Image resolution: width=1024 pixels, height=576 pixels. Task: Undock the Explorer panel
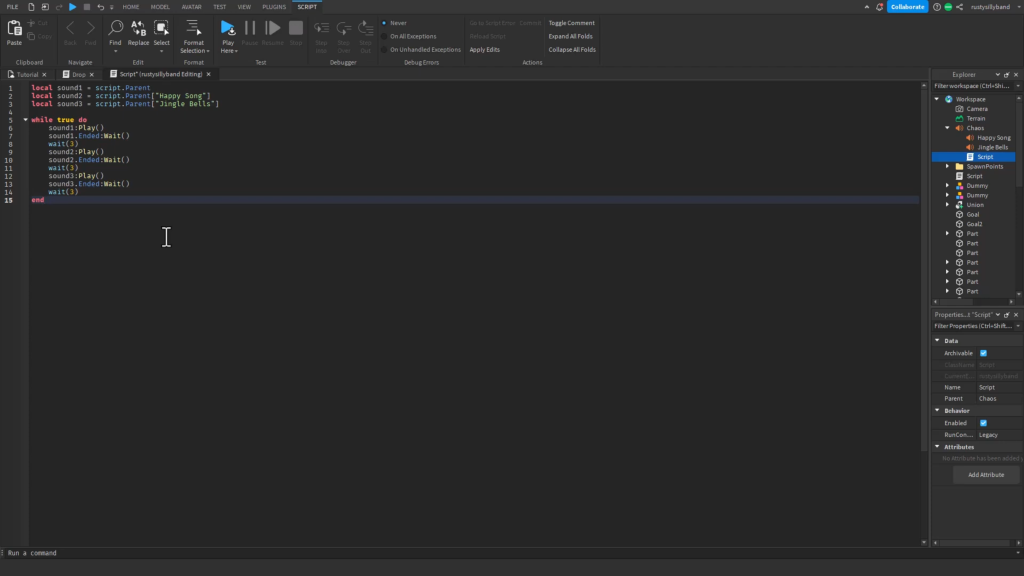pyautogui.click(x=1006, y=74)
